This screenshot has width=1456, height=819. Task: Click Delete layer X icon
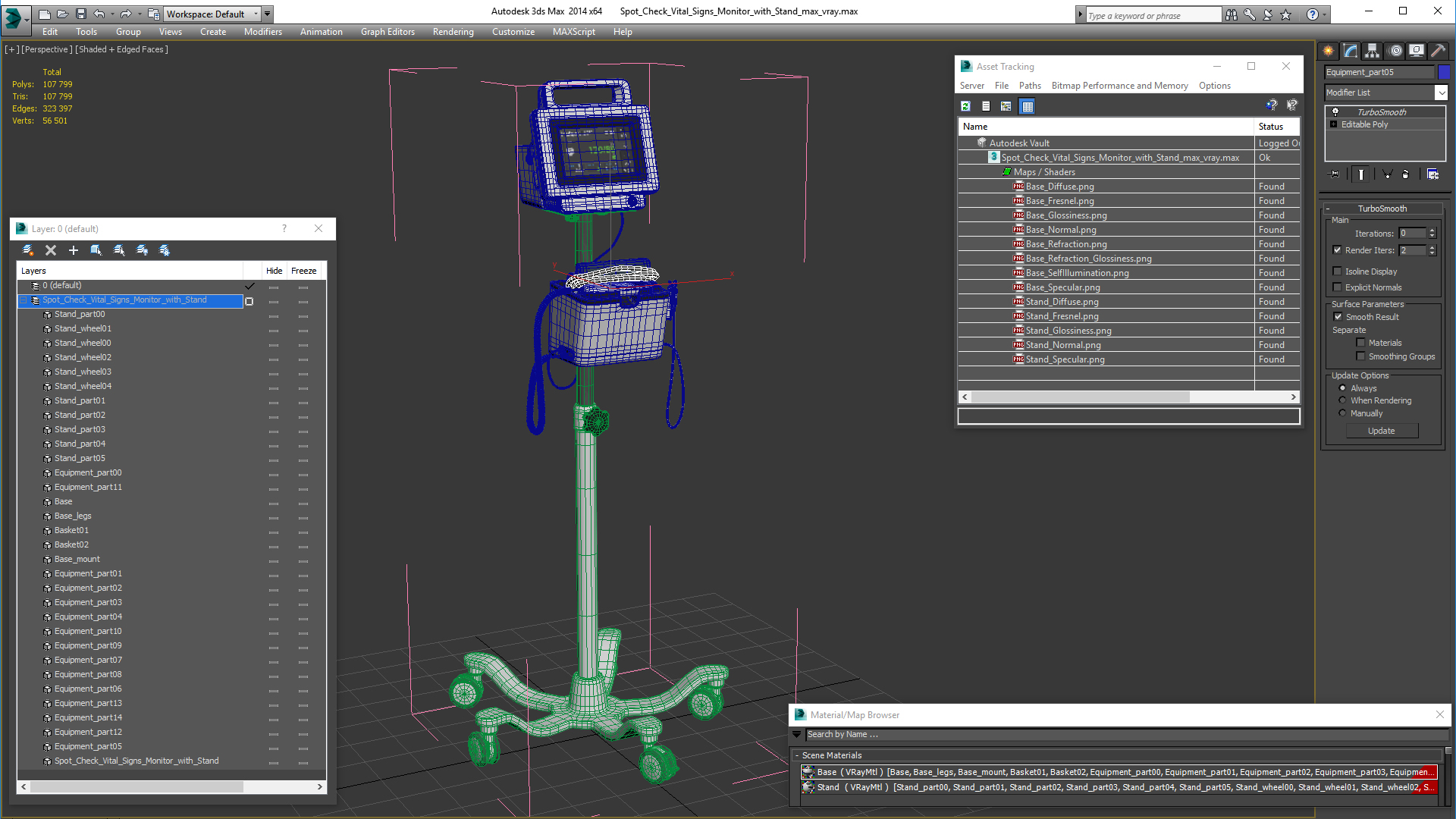tap(51, 250)
